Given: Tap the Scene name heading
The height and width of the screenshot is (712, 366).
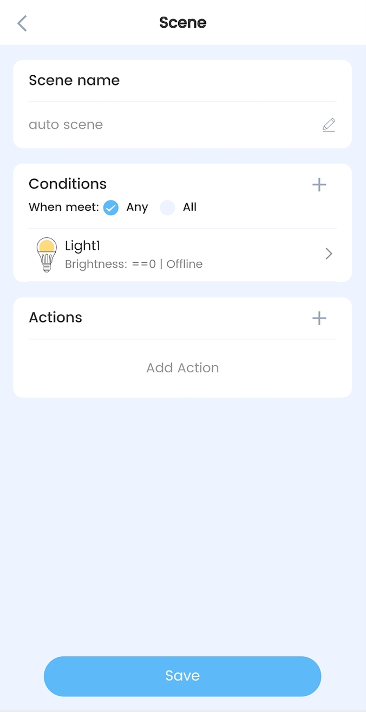Looking at the screenshot, I should 74,80.
